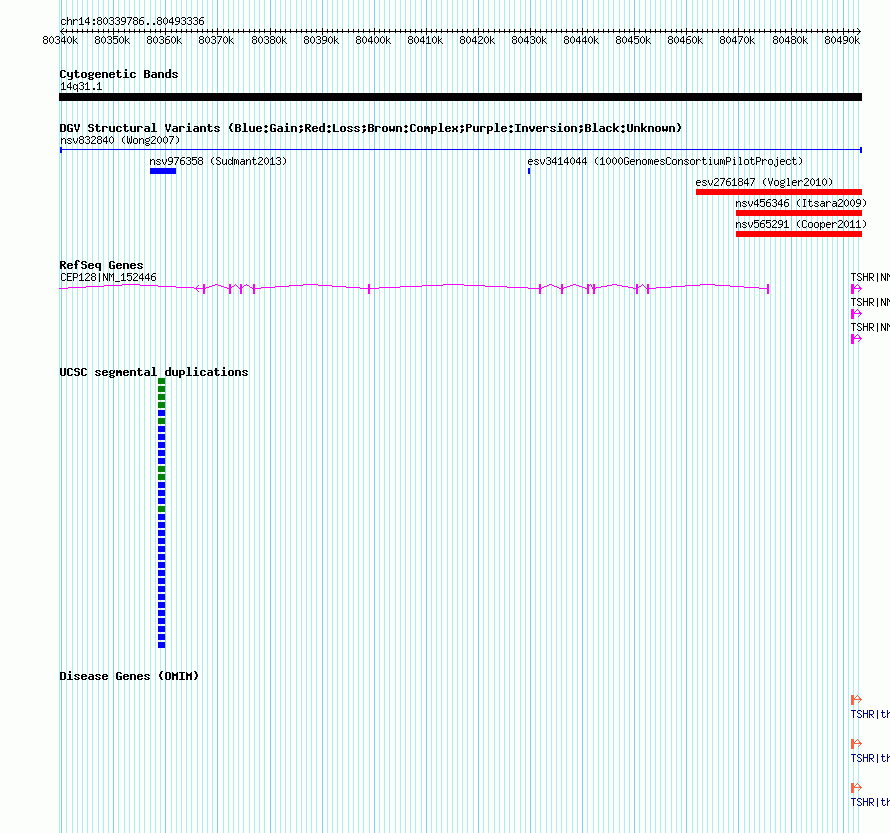Select the 80430k ruler tick label

(x=529, y=40)
